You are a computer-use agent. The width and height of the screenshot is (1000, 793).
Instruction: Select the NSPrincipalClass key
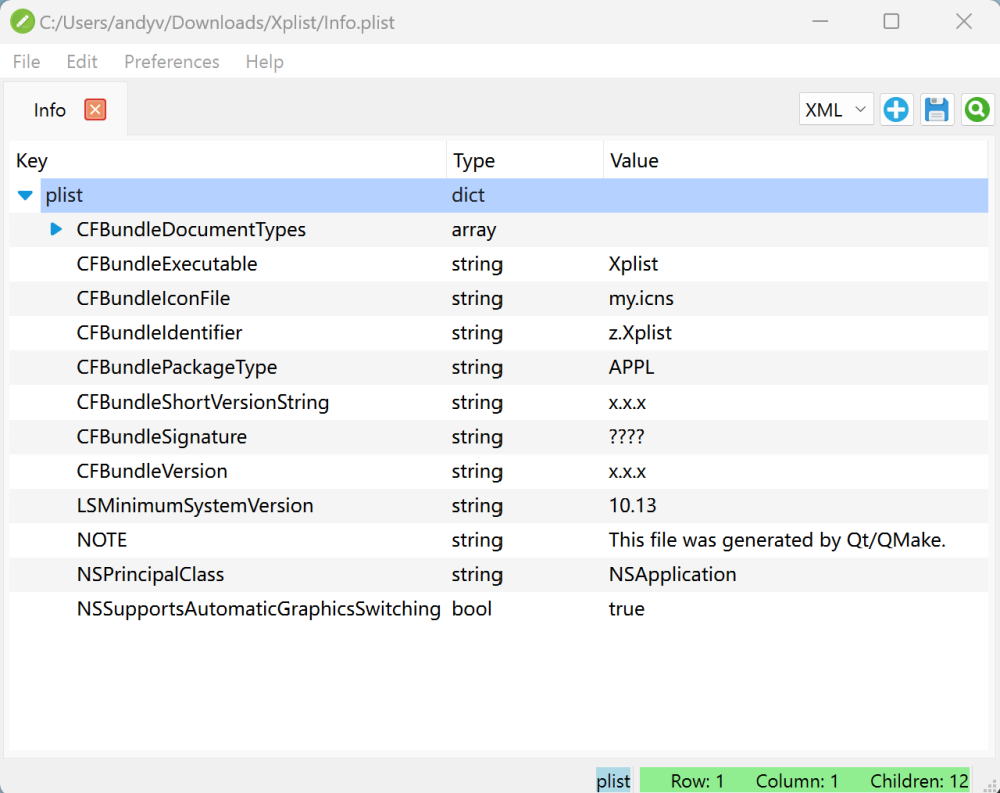coord(150,575)
